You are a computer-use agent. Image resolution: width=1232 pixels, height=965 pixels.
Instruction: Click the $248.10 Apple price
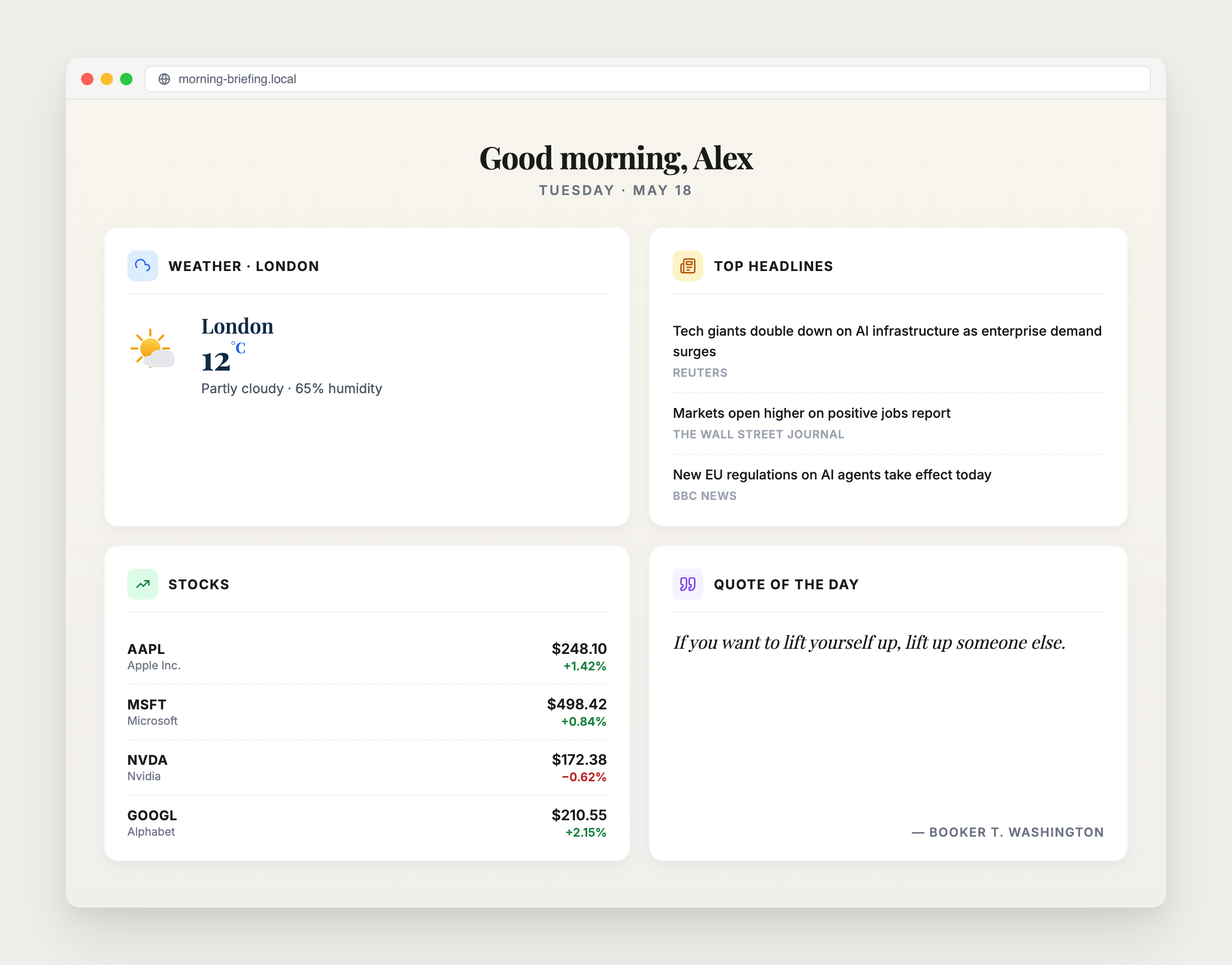[x=579, y=649]
